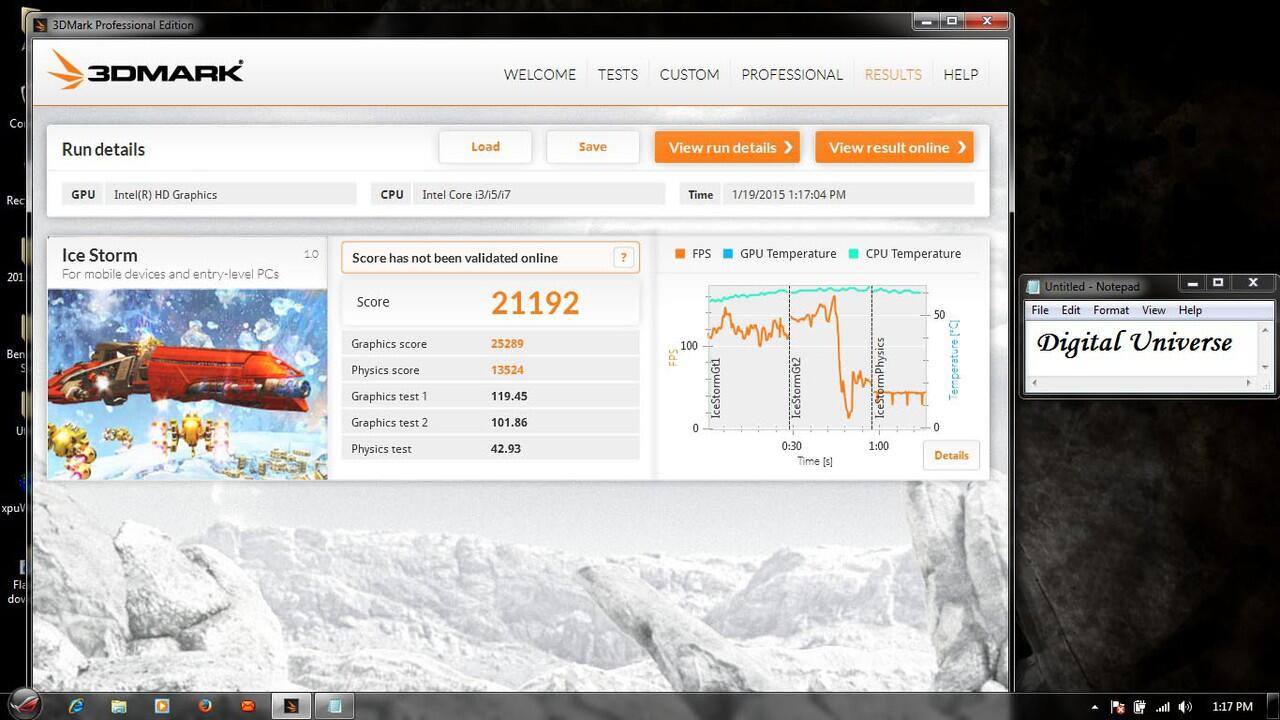Click the Save button
Viewport: 1280px width, 720px height.
592,147
